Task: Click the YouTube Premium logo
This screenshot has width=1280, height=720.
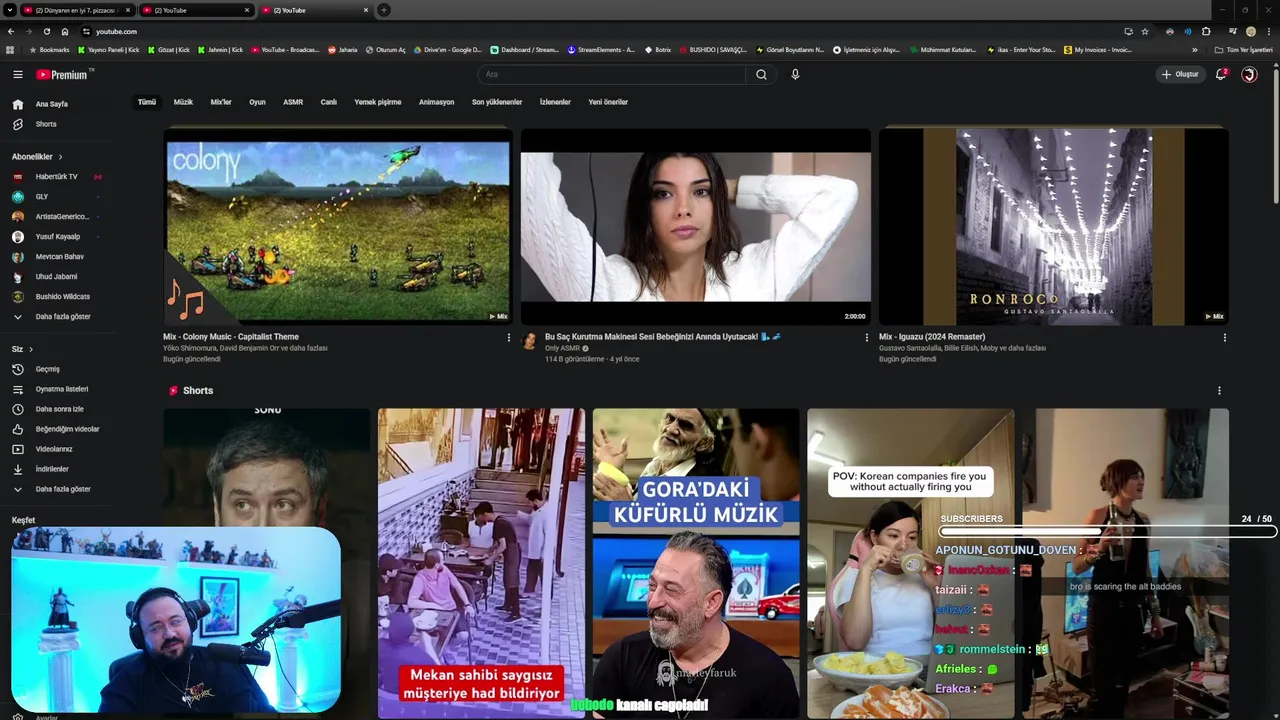Action: pyautogui.click(x=64, y=74)
